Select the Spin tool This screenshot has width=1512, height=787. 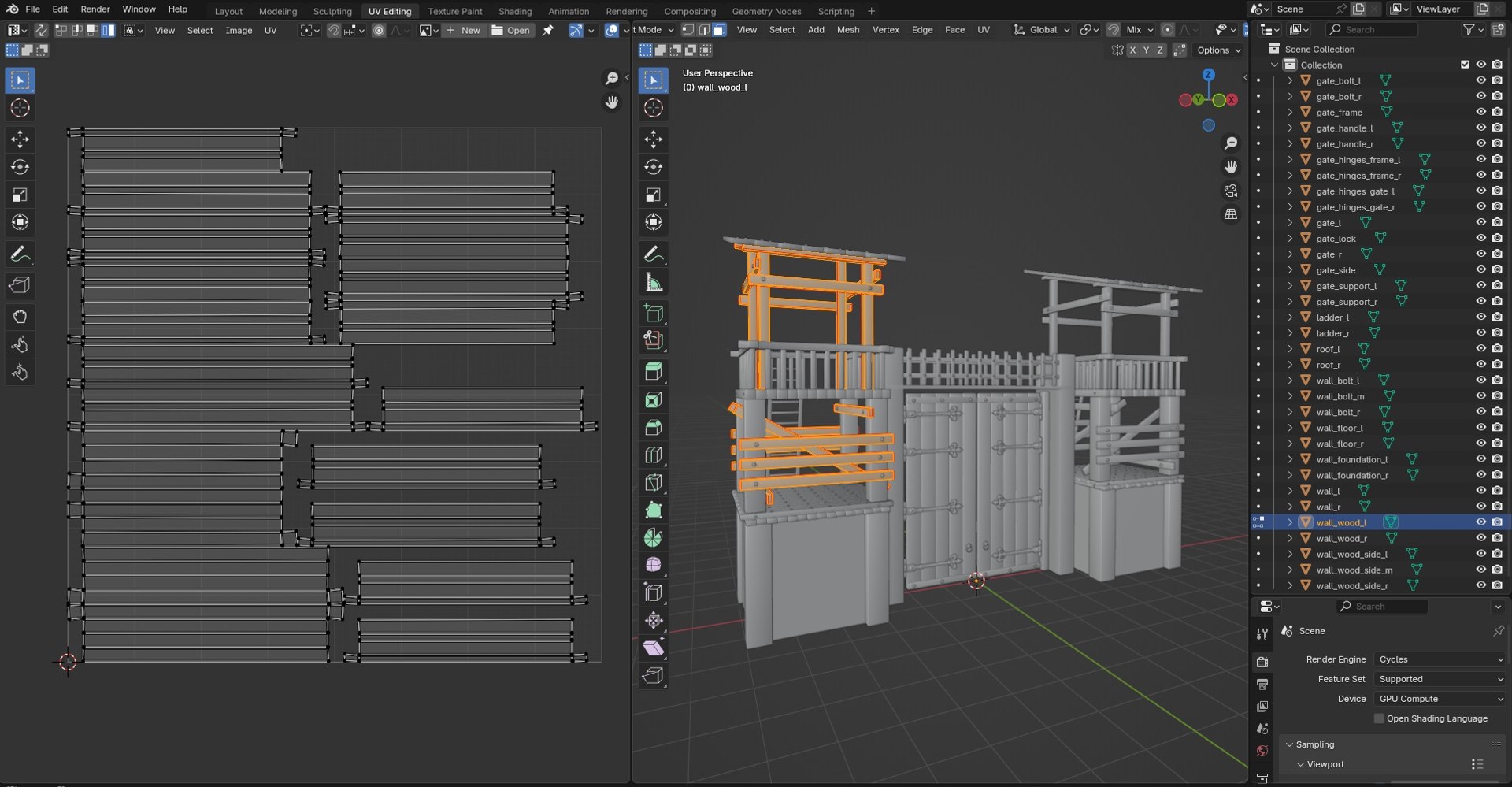pyautogui.click(x=653, y=538)
